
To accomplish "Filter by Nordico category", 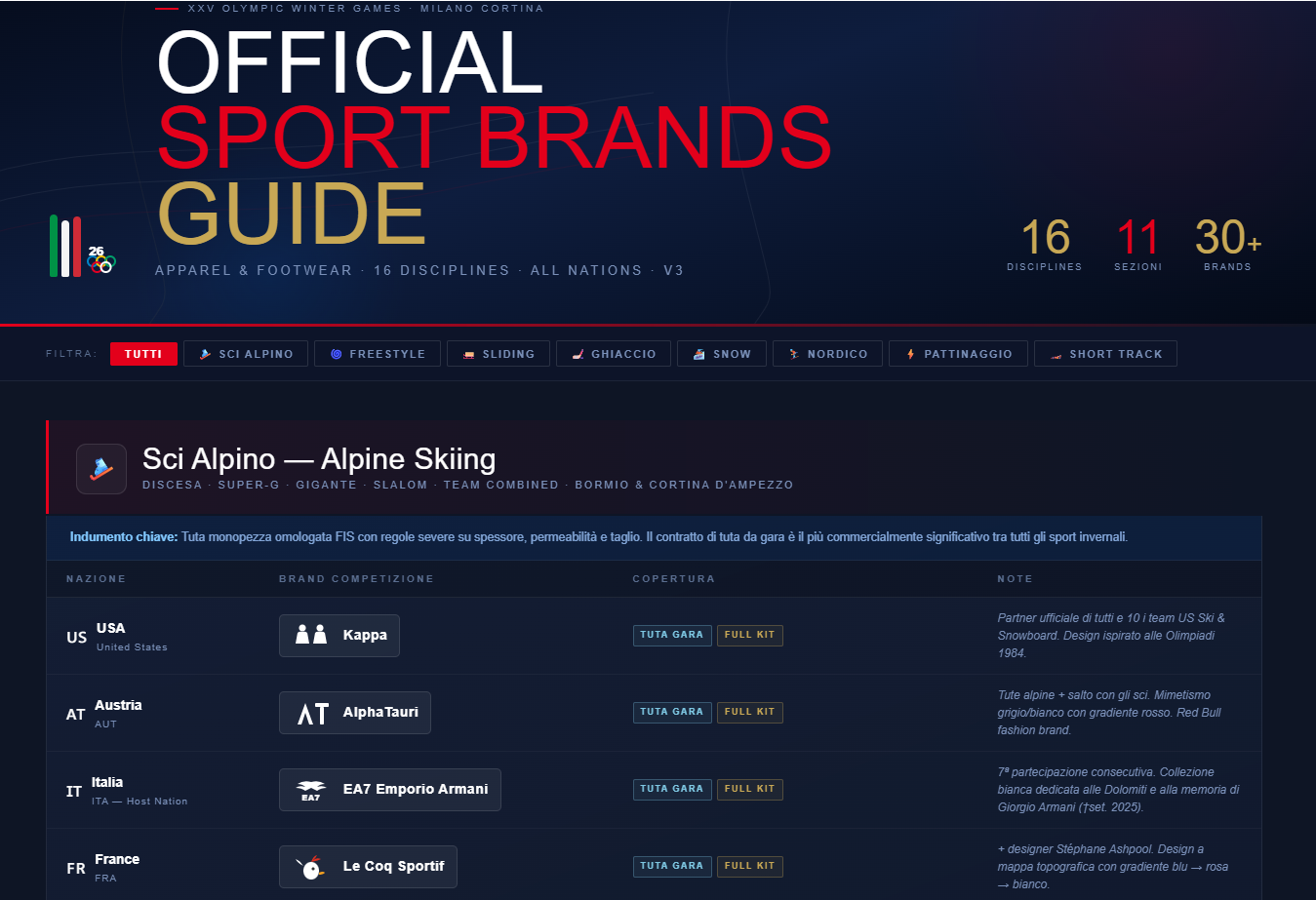I will [x=827, y=353].
